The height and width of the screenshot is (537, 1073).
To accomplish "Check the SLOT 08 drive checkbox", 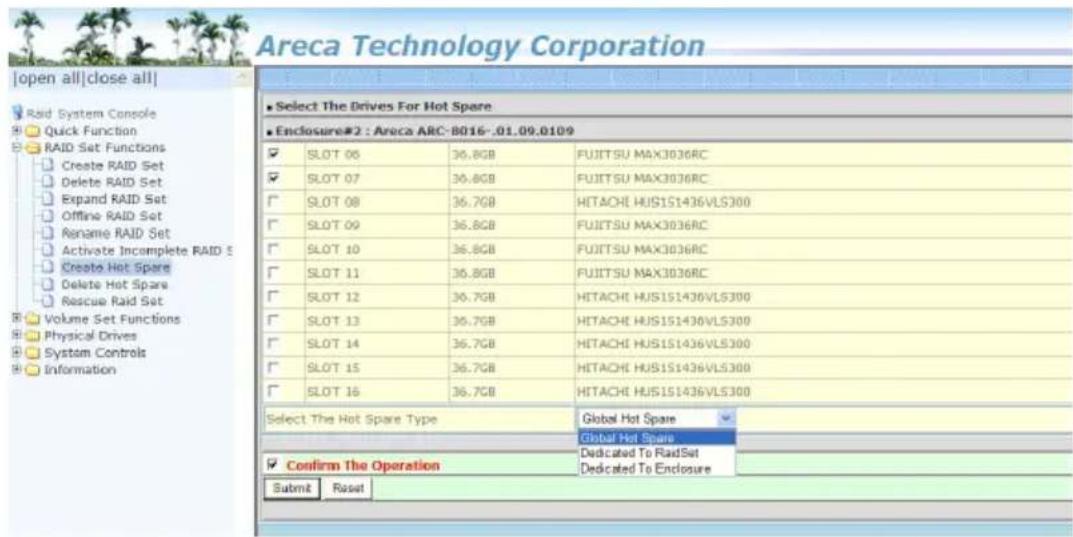I will pyautogui.click(x=274, y=202).
